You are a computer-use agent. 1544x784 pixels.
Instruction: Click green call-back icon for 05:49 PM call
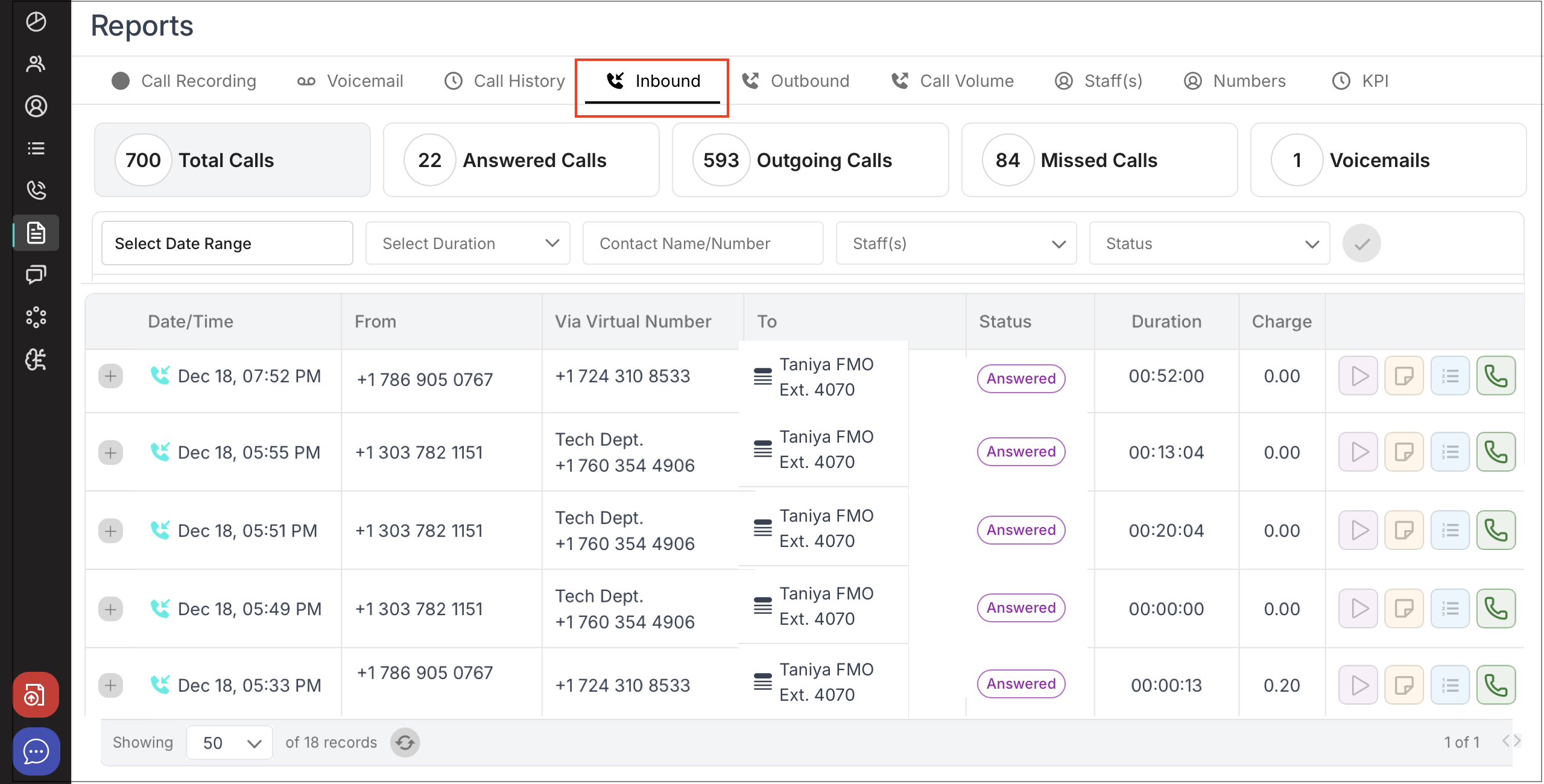click(1496, 609)
